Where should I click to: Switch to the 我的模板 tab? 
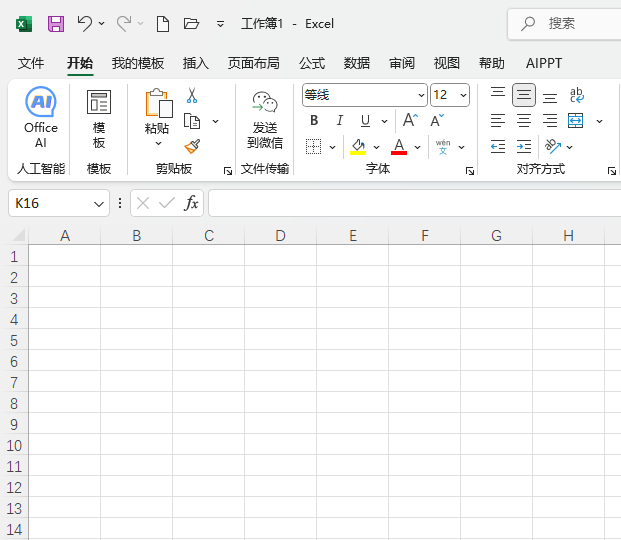(137, 63)
